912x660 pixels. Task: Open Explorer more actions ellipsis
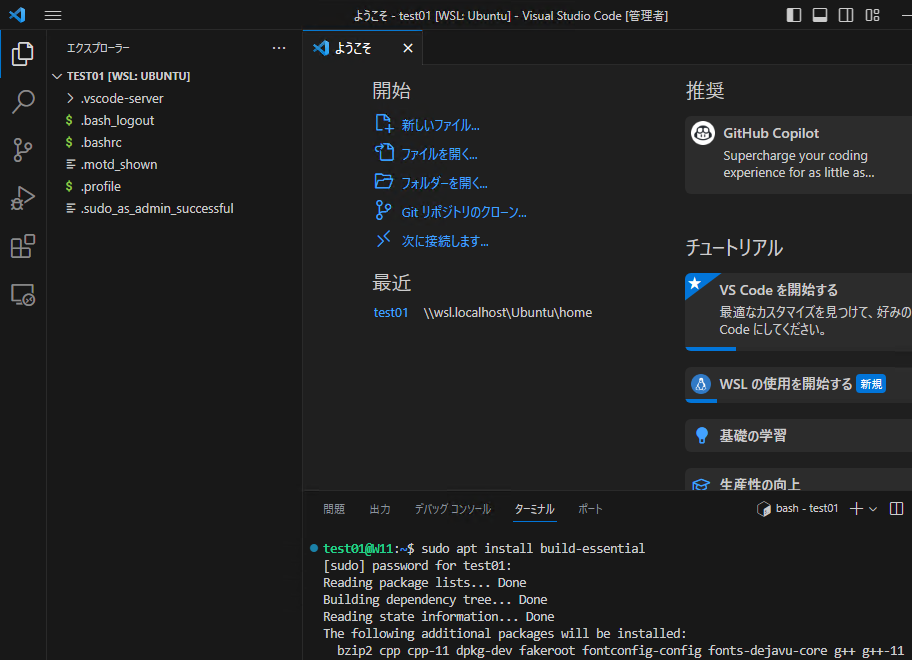coord(279,48)
